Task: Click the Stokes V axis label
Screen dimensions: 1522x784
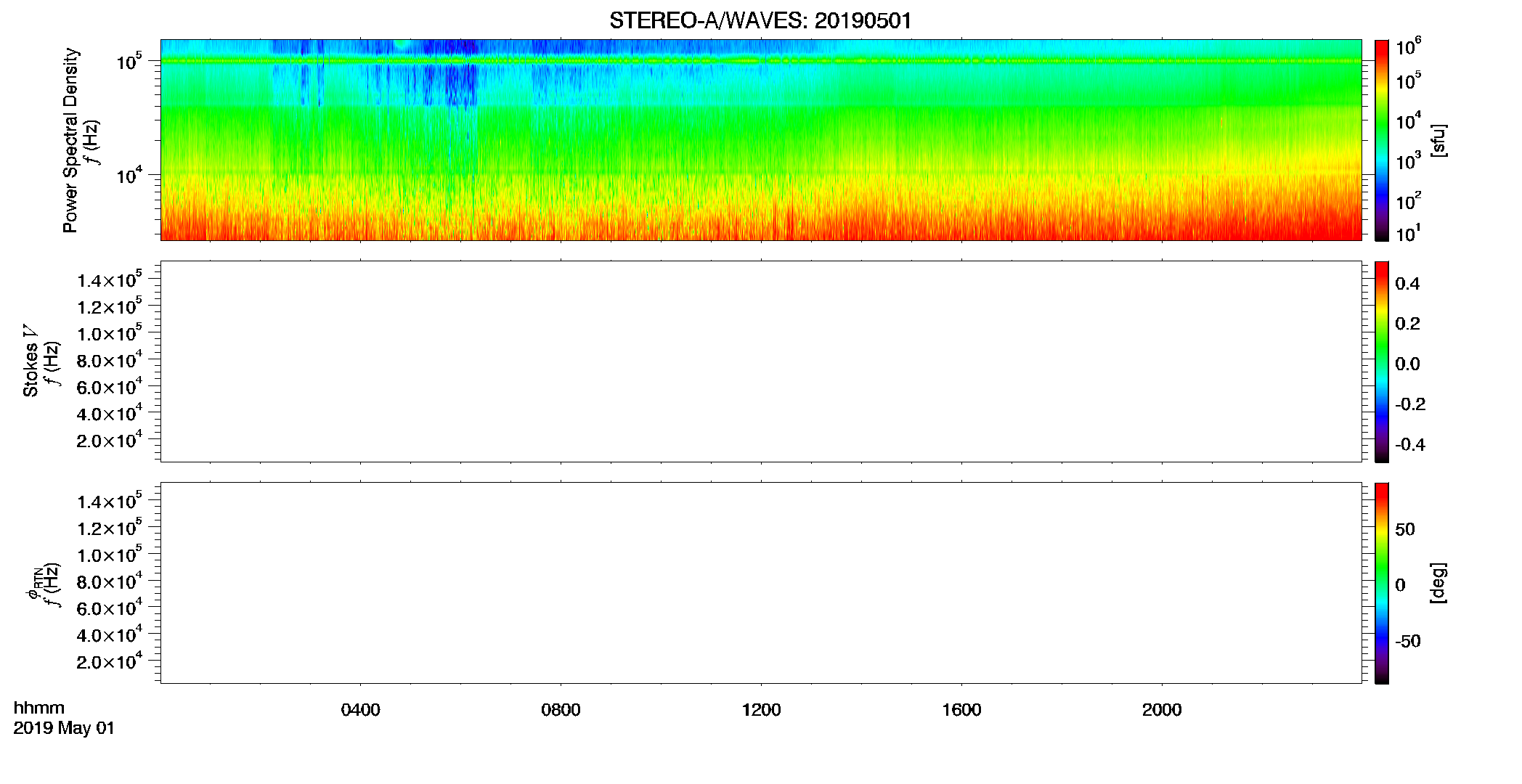Action: point(31,360)
